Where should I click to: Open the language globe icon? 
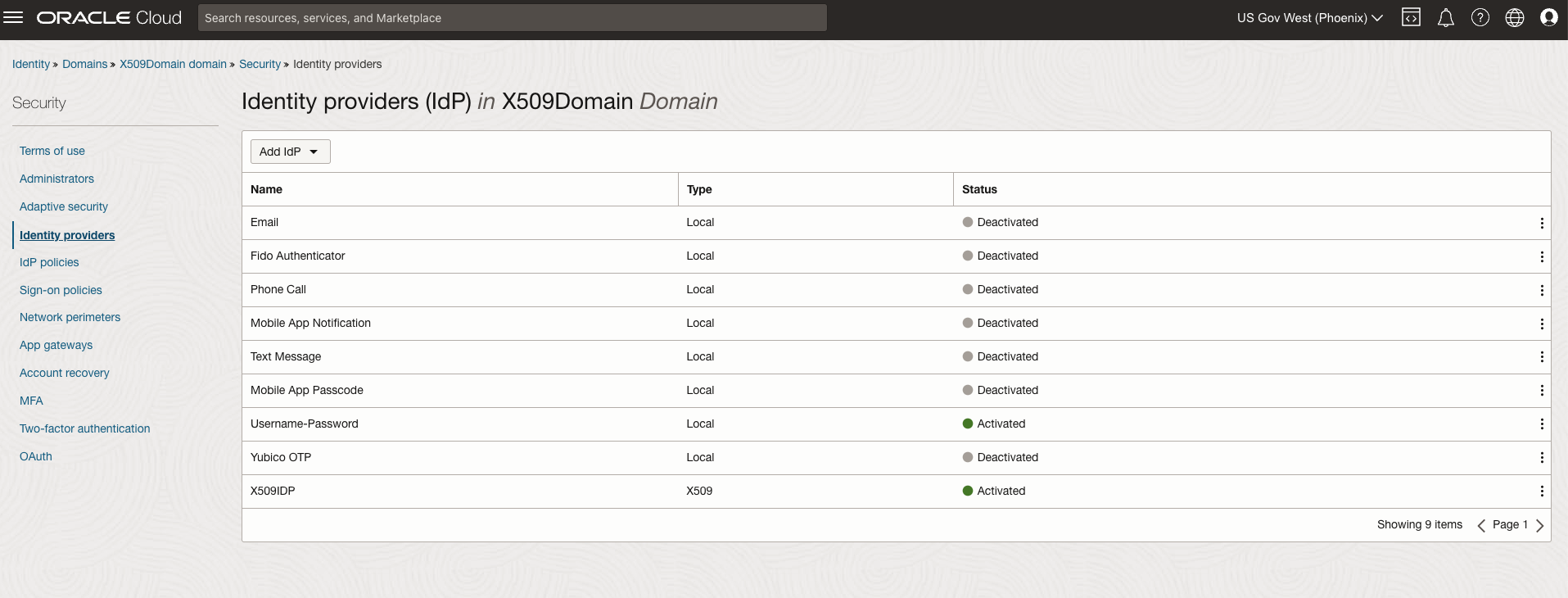click(1515, 17)
